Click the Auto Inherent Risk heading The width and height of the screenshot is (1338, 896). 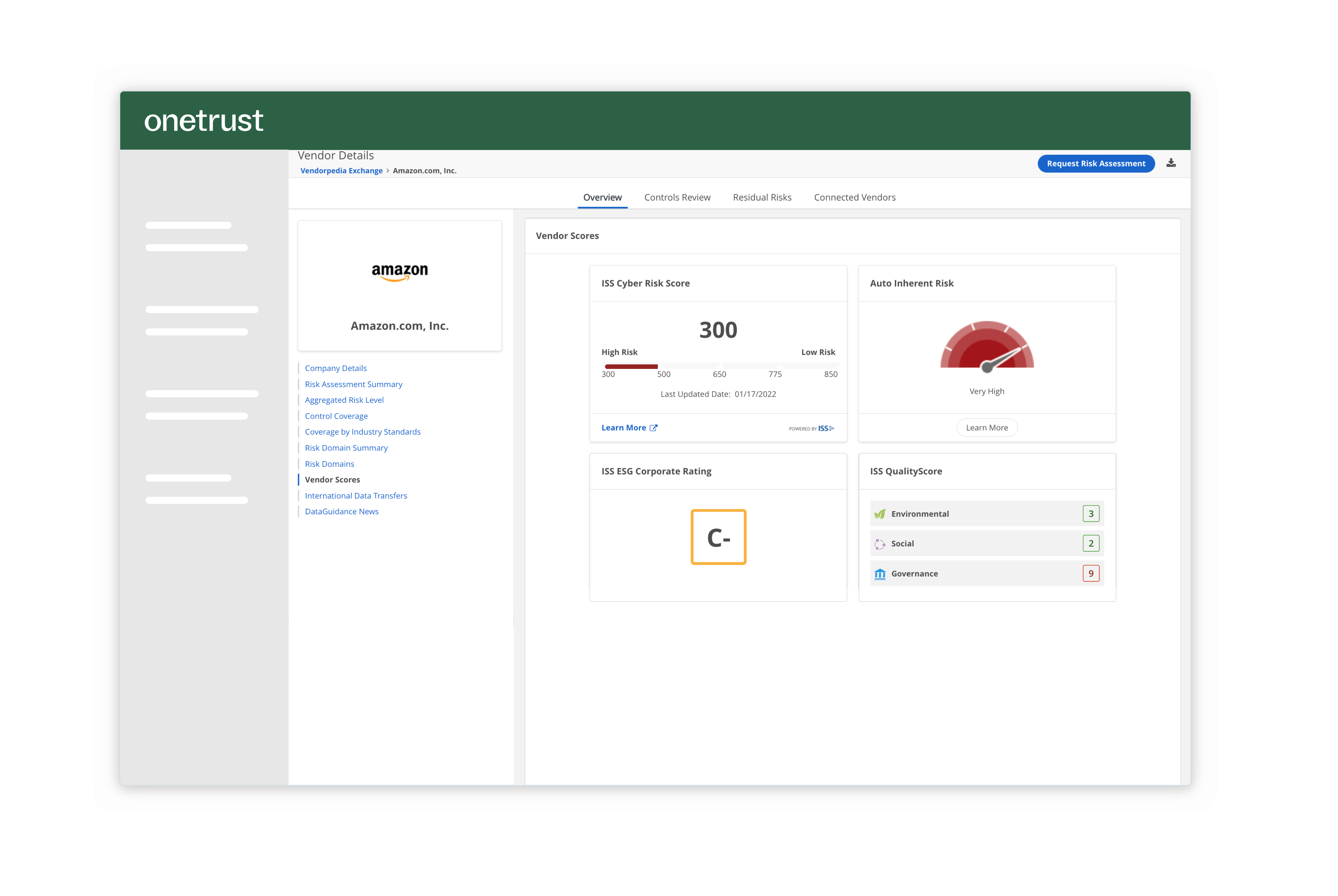(x=911, y=283)
